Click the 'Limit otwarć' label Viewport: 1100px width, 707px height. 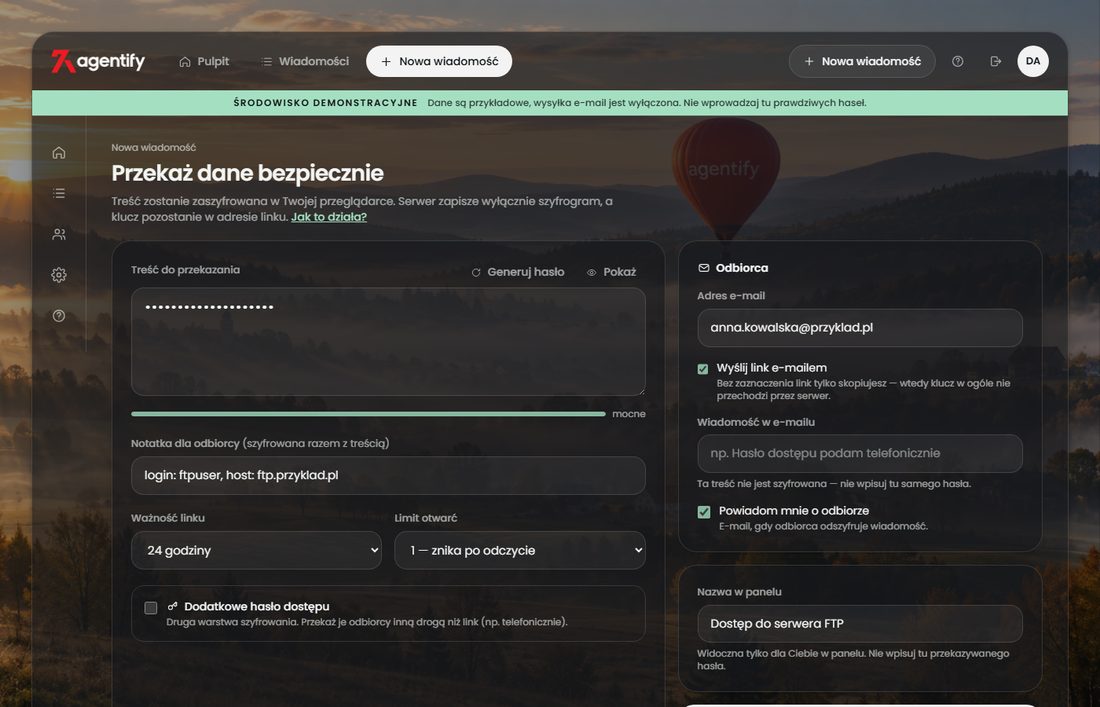tap(425, 518)
